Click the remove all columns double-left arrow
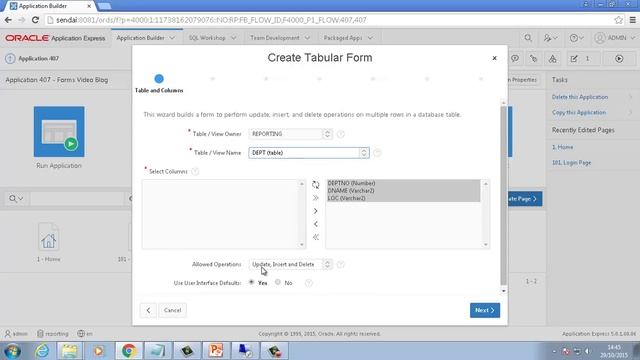Screen dimensions: 640x360 pyautogui.click(x=316, y=237)
